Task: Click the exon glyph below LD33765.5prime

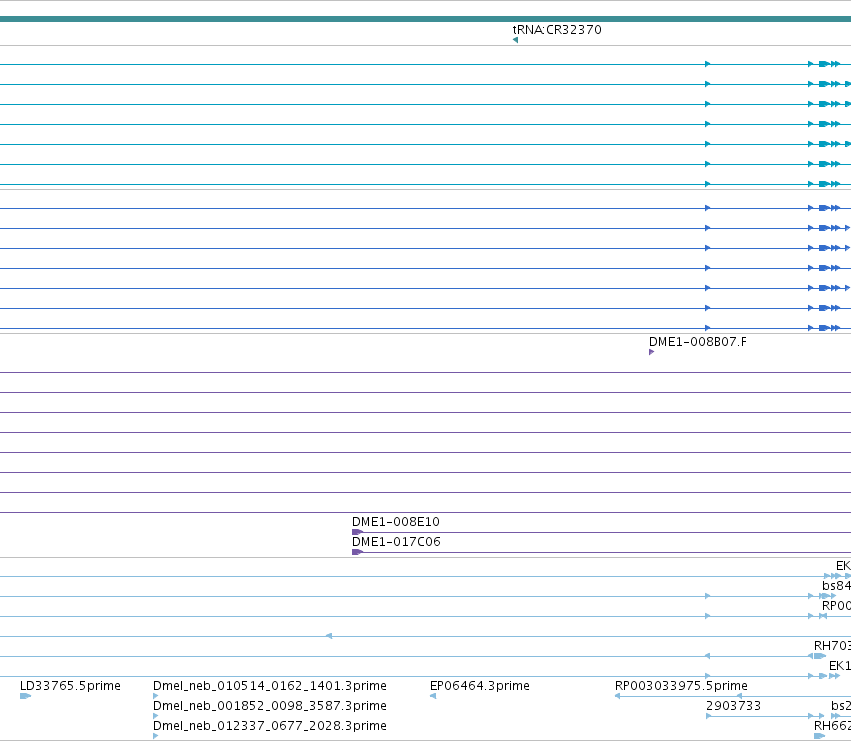Action: click(x=26, y=696)
